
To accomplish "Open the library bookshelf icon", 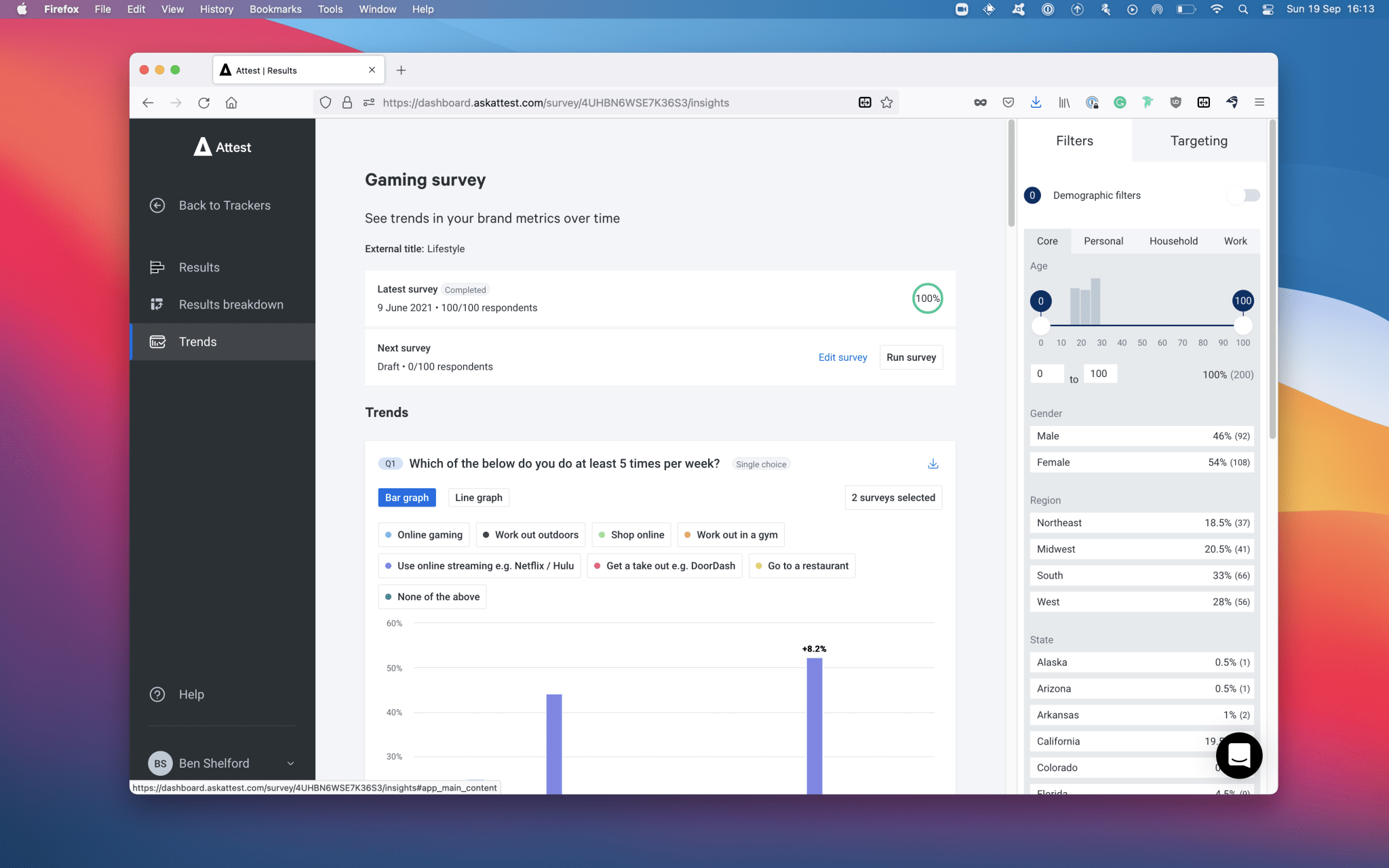I will pyautogui.click(x=1064, y=102).
